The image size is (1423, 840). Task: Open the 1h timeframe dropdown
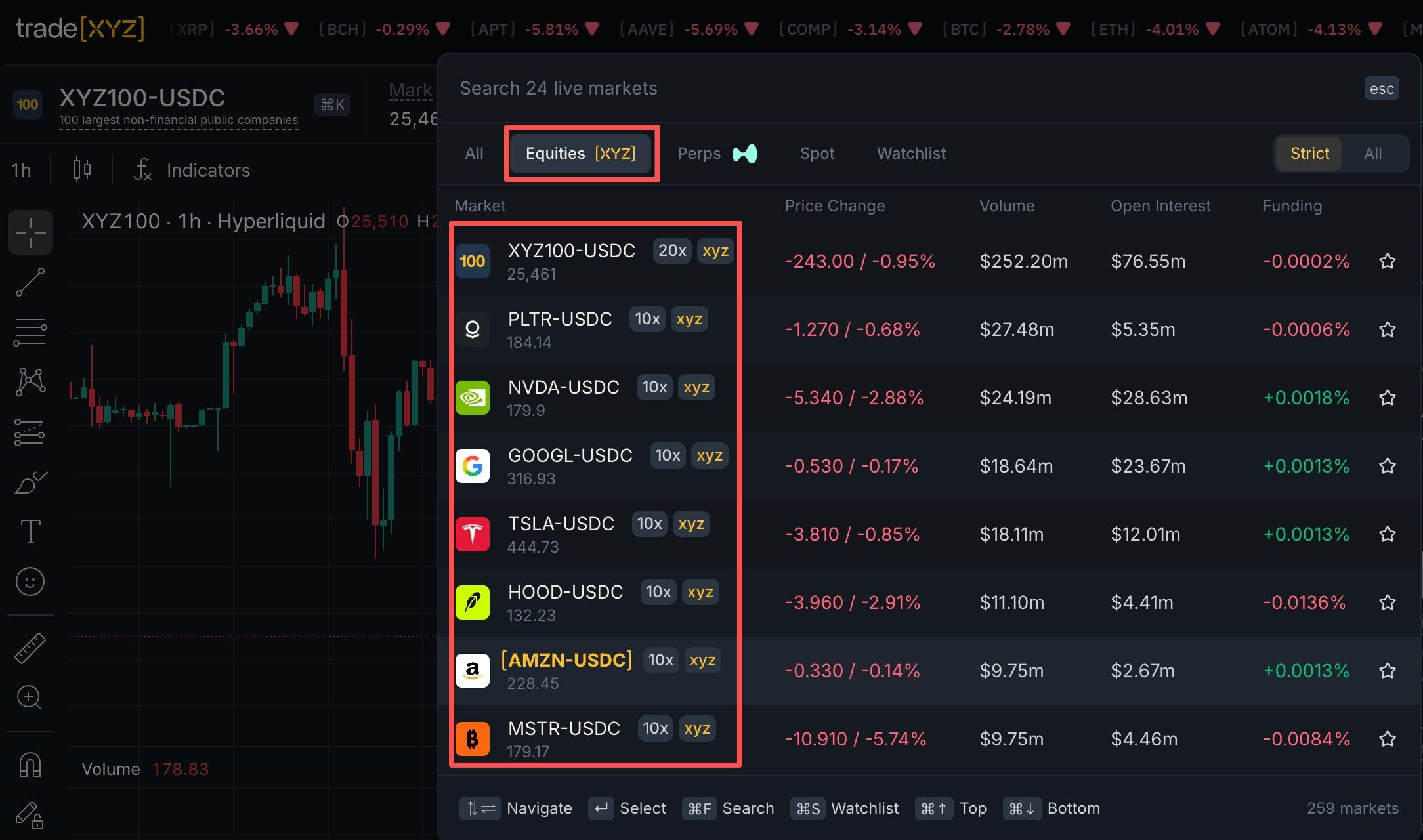[x=21, y=170]
